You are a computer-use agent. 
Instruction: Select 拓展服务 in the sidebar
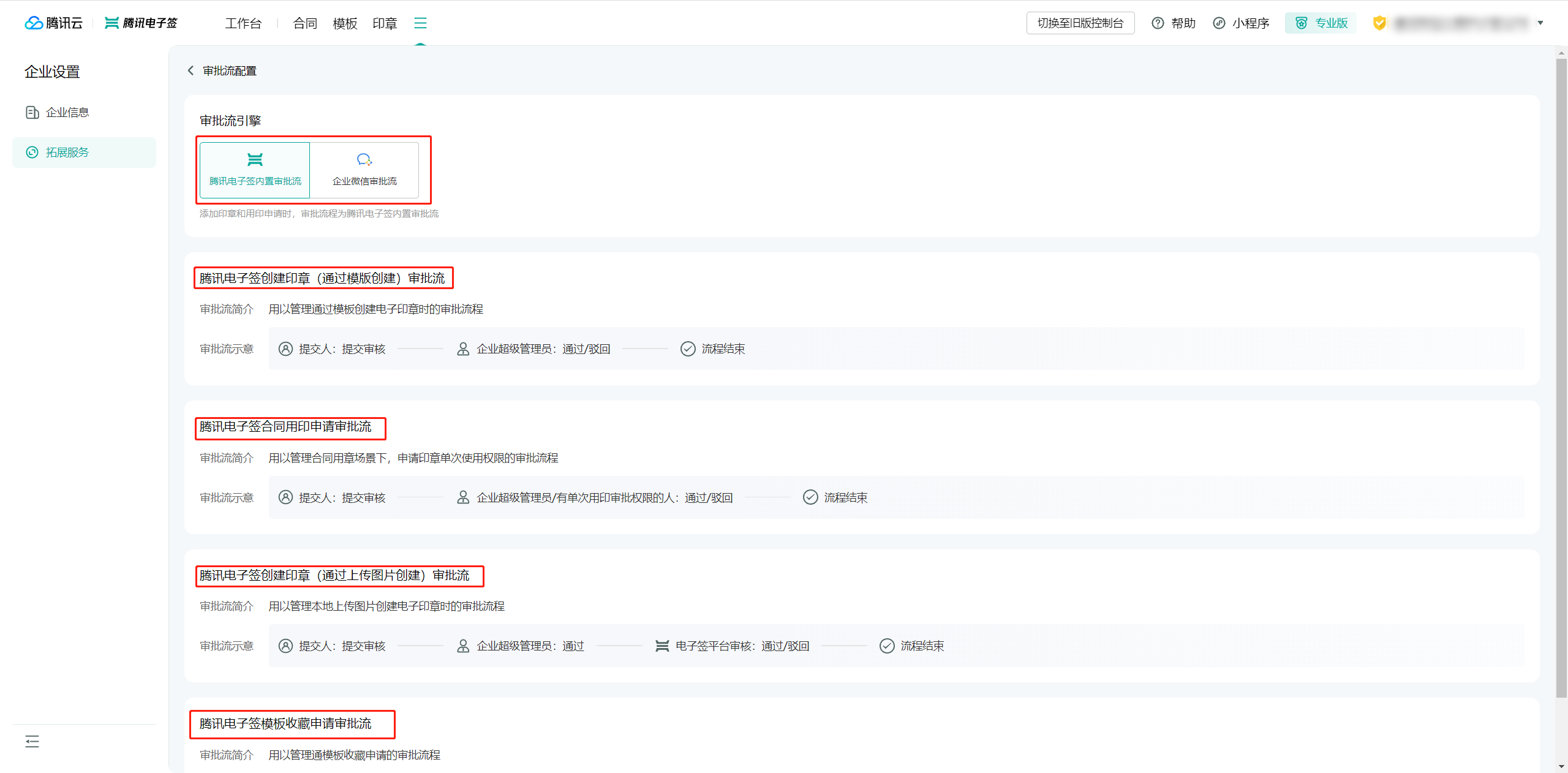pyautogui.click(x=84, y=153)
